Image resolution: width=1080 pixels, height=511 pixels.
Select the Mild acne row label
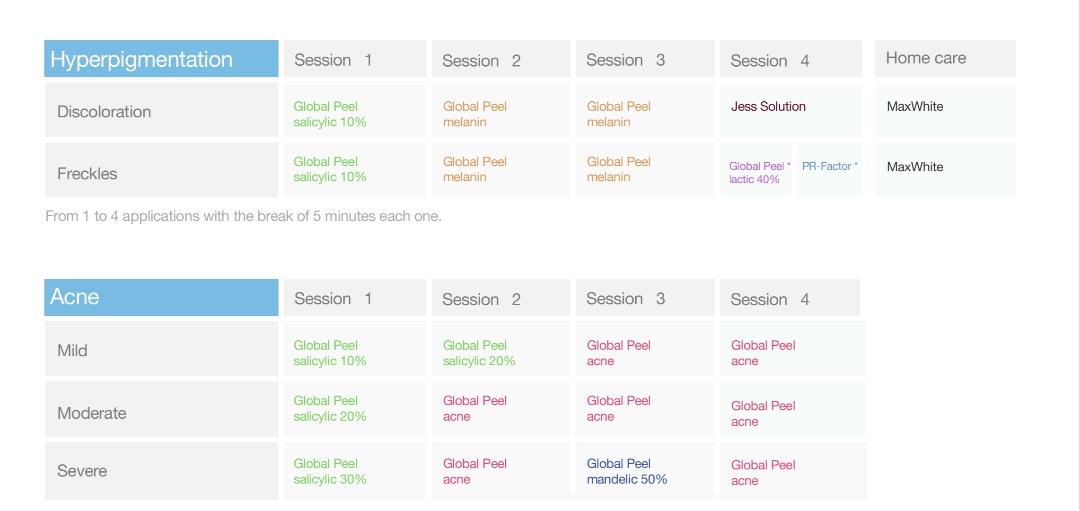(161, 350)
